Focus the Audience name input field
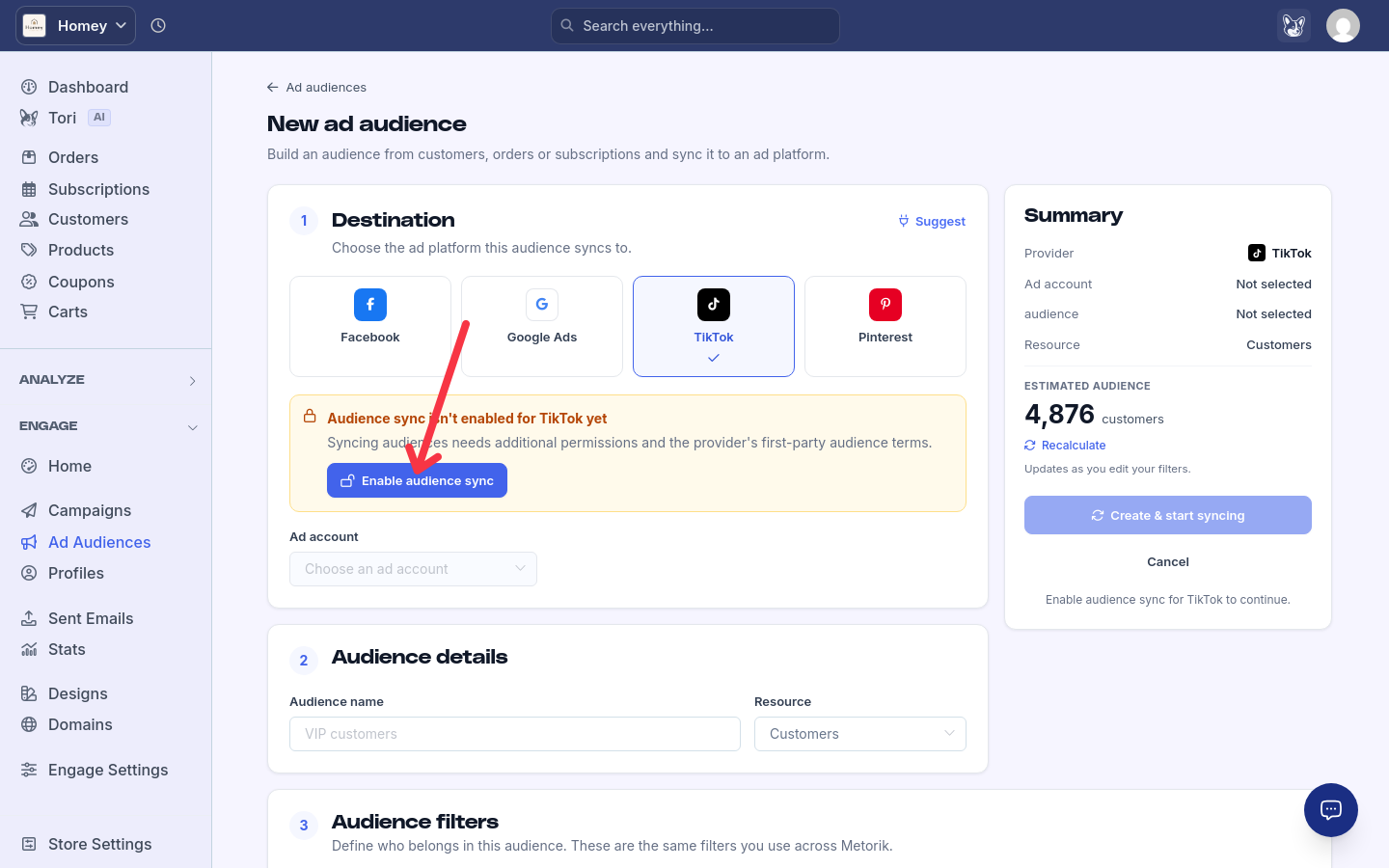The image size is (1389, 868). 515,734
